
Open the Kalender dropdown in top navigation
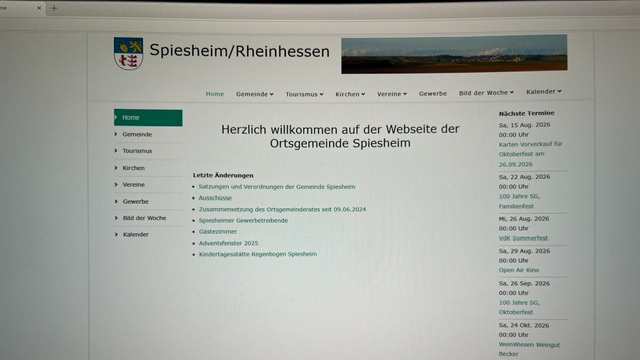tap(544, 91)
